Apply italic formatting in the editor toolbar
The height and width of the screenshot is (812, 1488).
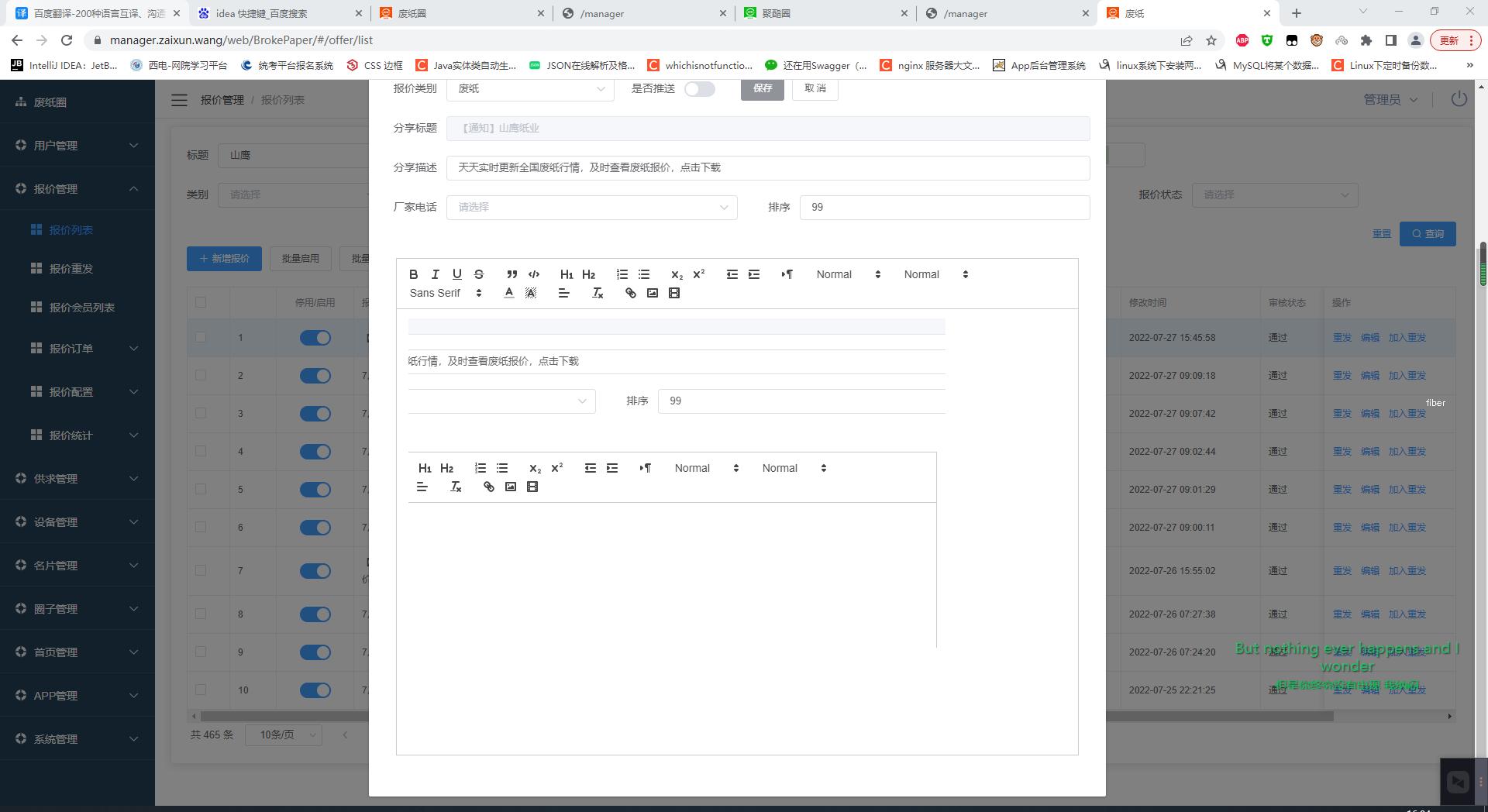436,274
